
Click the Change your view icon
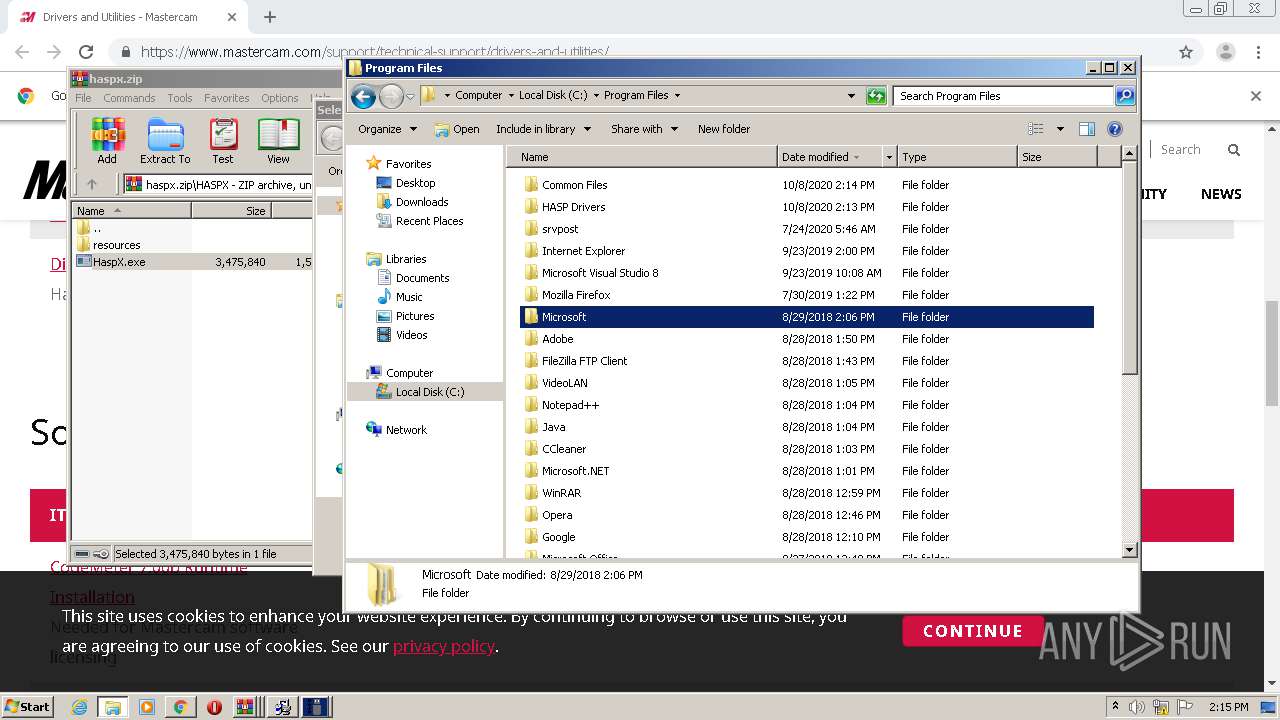(1036, 129)
